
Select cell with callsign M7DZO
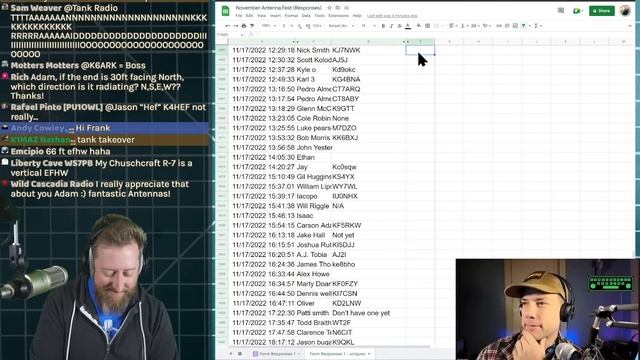click(x=369, y=128)
